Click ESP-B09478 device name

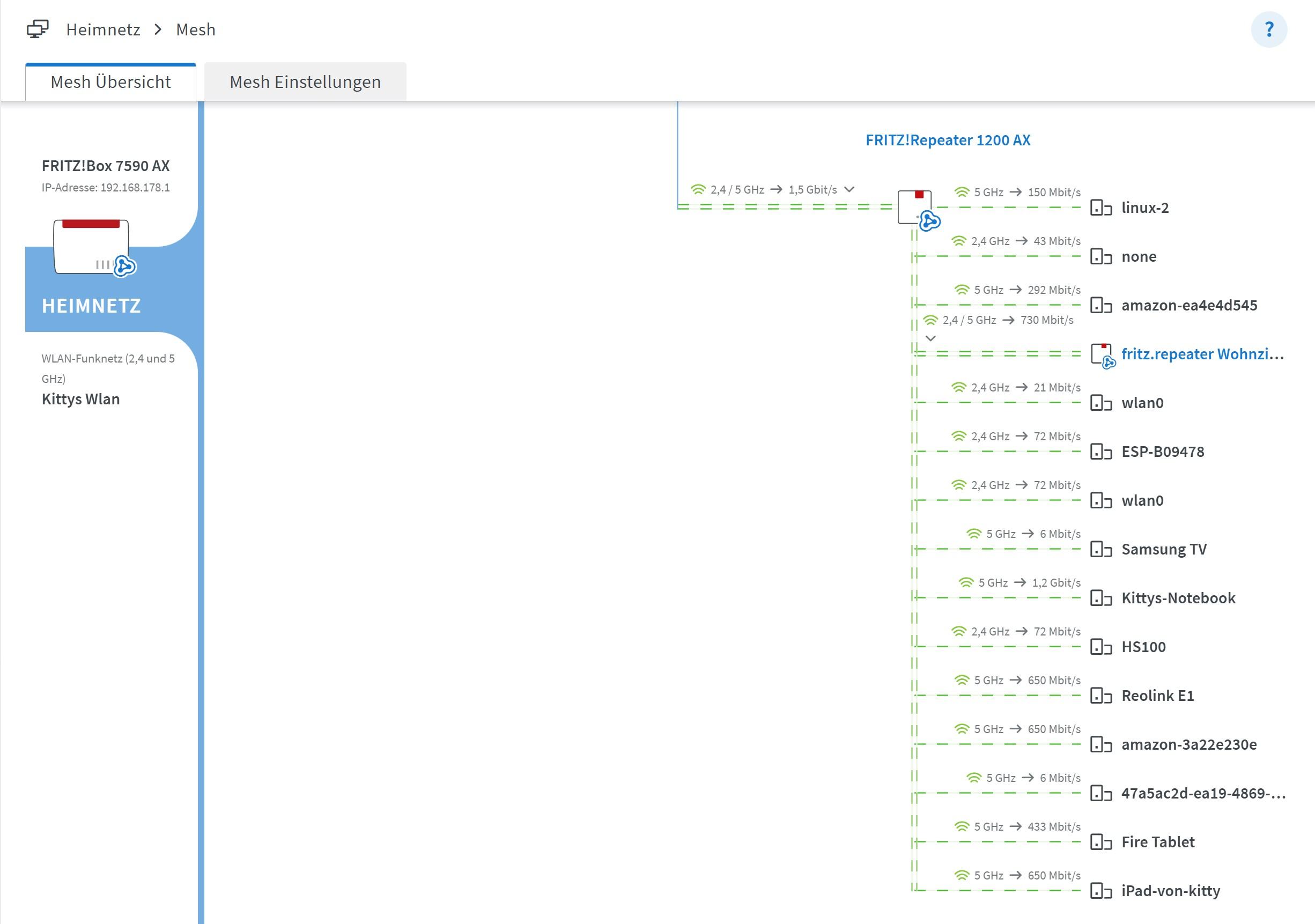[1163, 452]
